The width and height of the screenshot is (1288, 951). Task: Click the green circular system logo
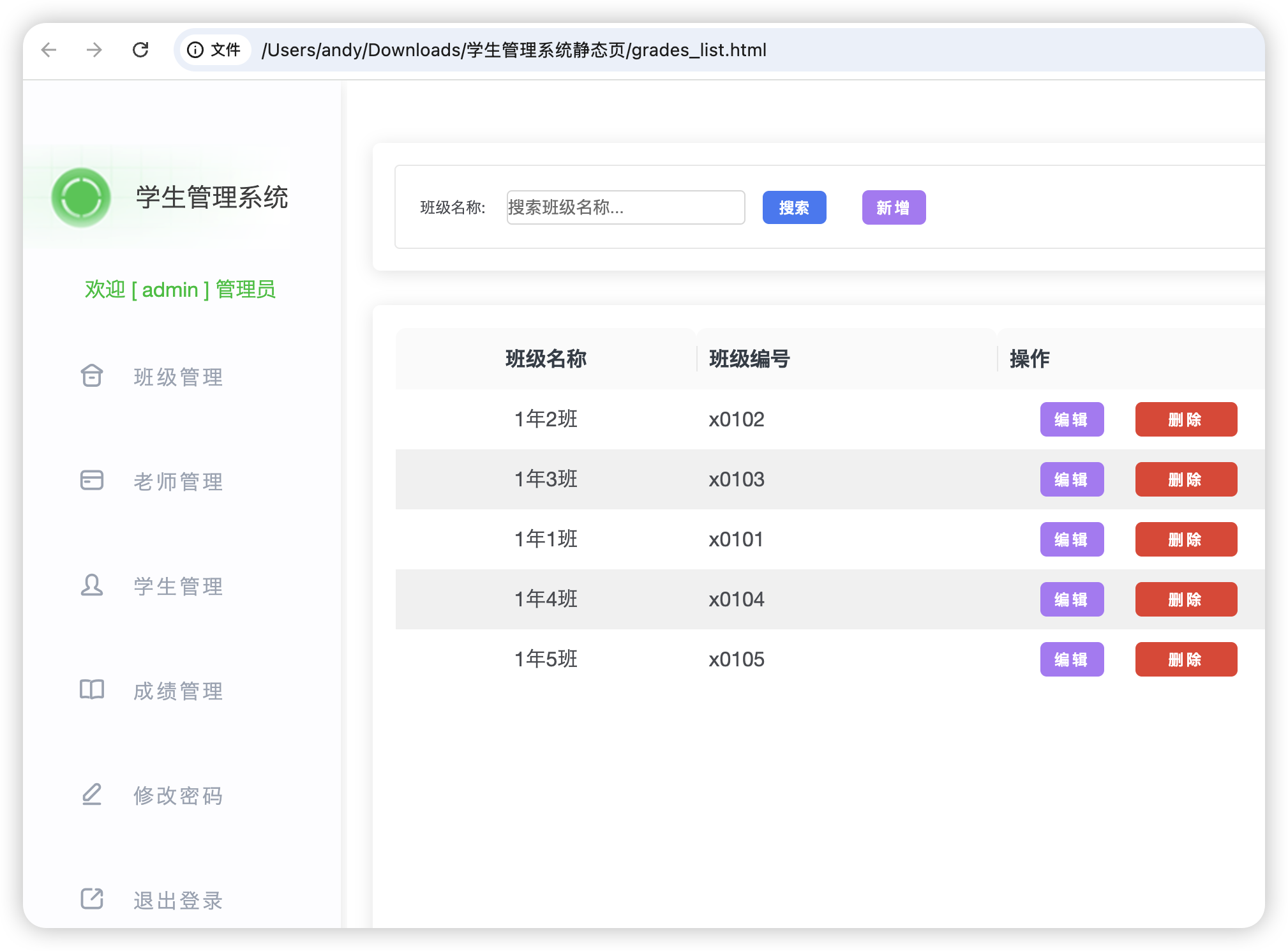81,197
